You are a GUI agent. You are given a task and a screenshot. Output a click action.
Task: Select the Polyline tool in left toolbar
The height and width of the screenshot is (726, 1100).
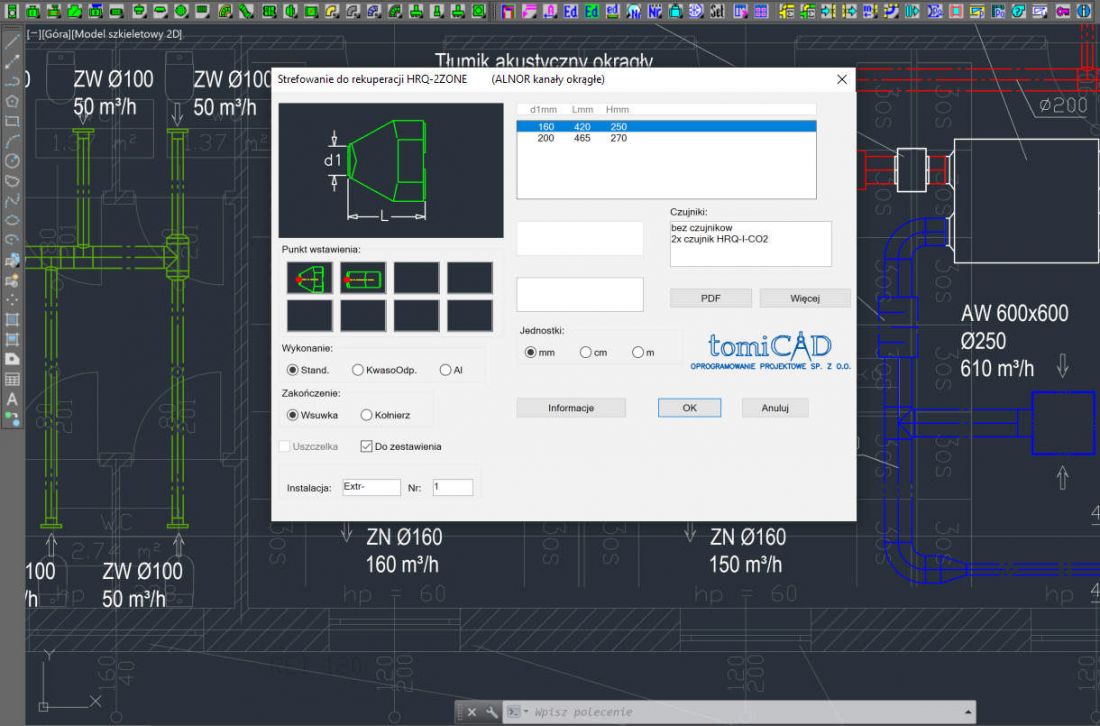(x=12, y=81)
